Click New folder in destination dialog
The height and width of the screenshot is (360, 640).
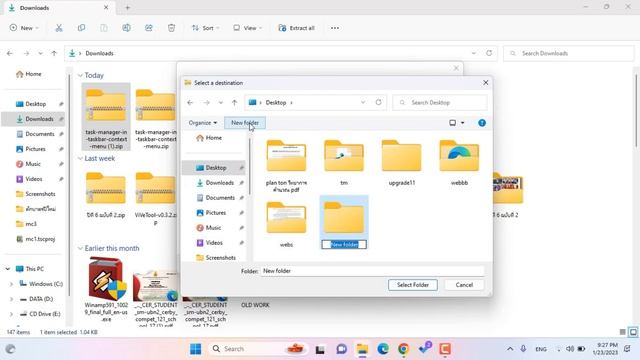(245, 122)
